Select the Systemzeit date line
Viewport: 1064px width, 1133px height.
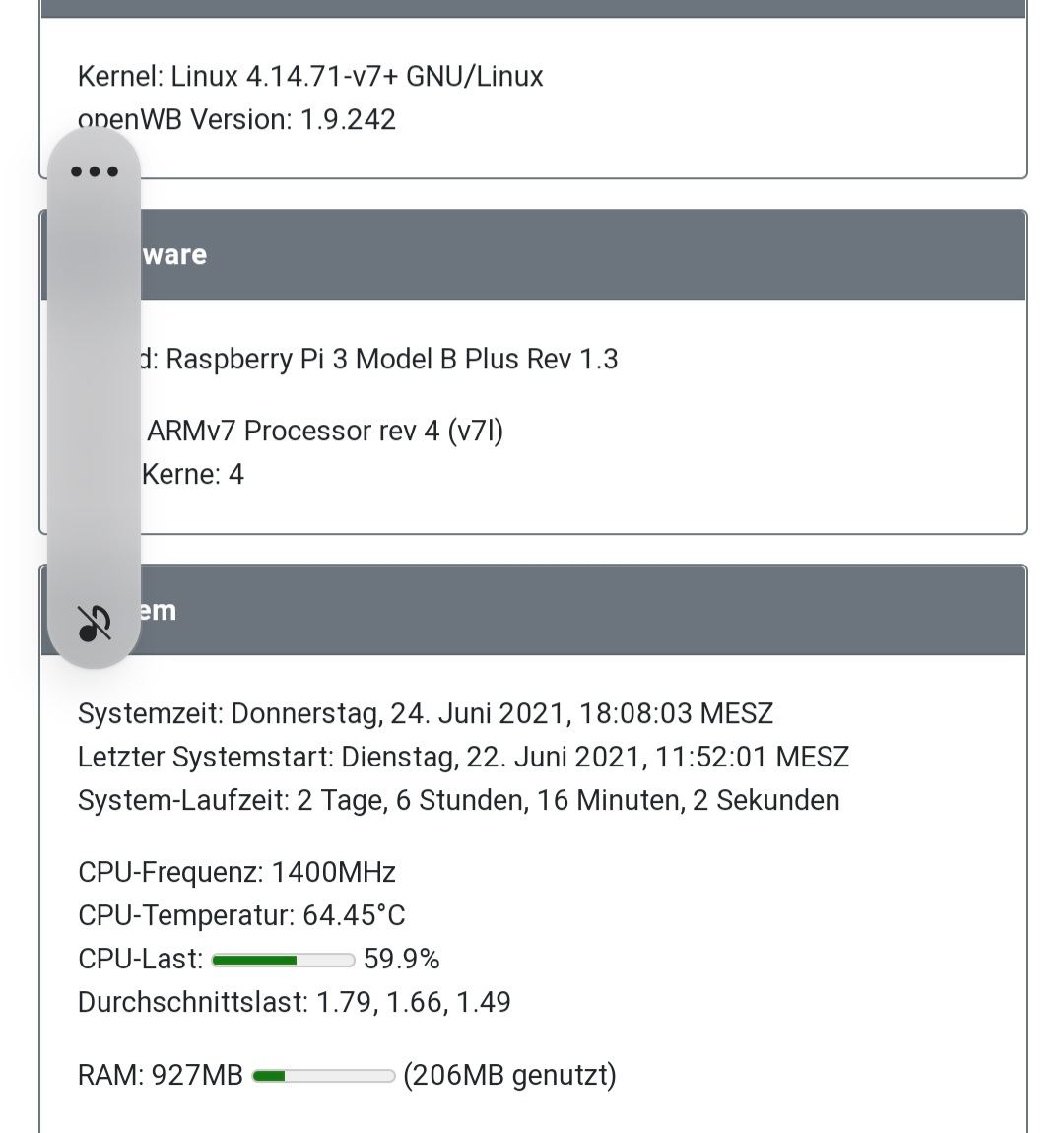tap(426, 714)
